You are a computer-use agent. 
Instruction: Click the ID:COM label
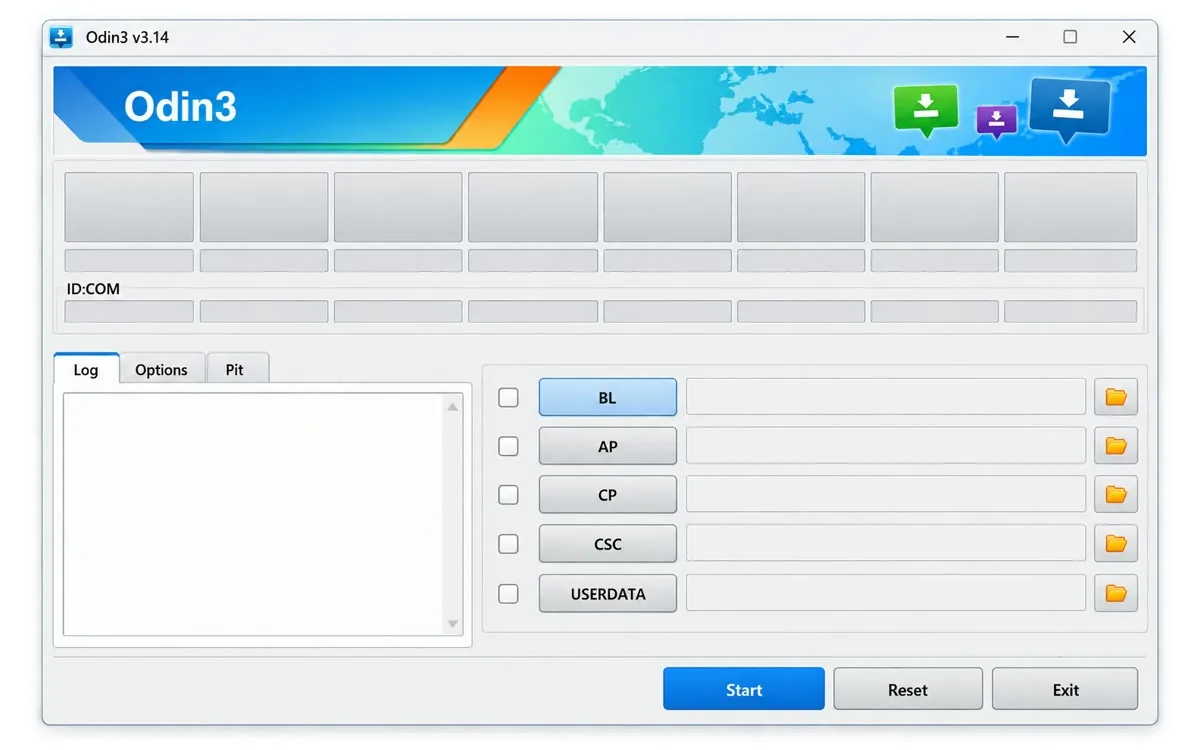pos(93,289)
